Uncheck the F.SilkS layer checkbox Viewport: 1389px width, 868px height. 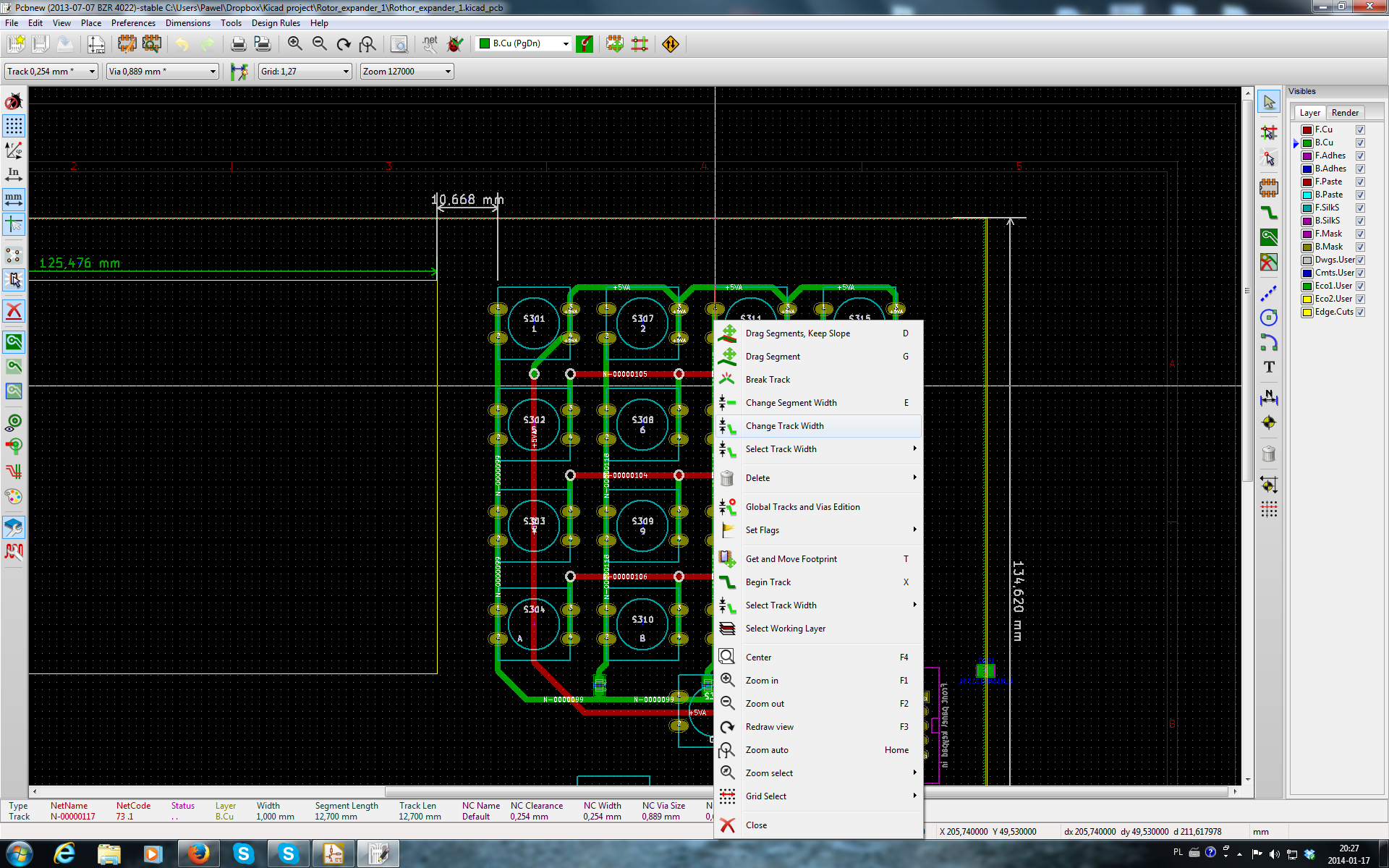(x=1360, y=208)
